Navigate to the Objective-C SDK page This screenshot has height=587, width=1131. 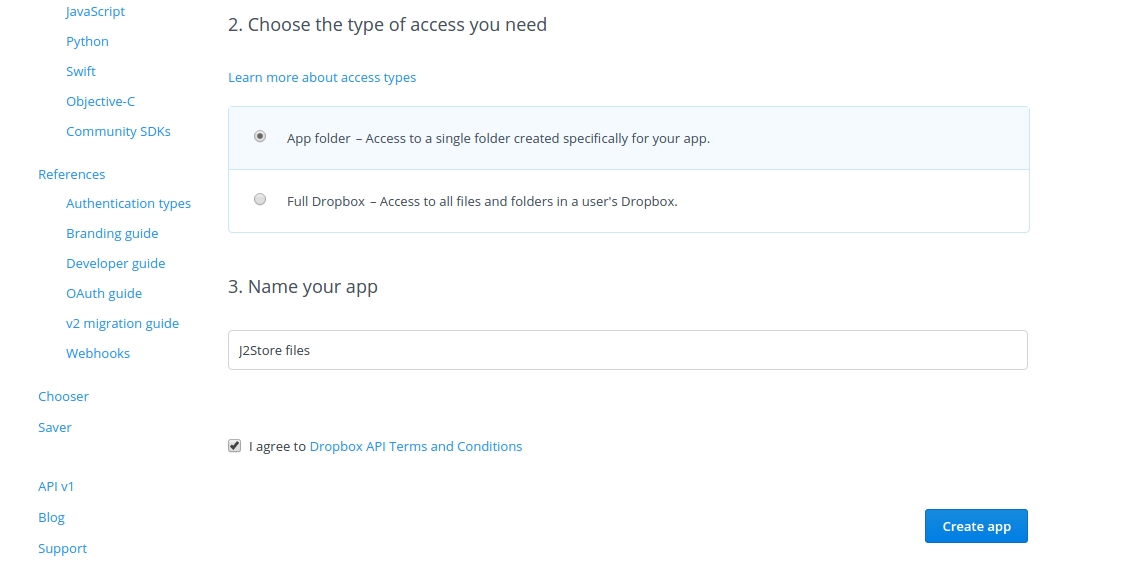click(100, 101)
